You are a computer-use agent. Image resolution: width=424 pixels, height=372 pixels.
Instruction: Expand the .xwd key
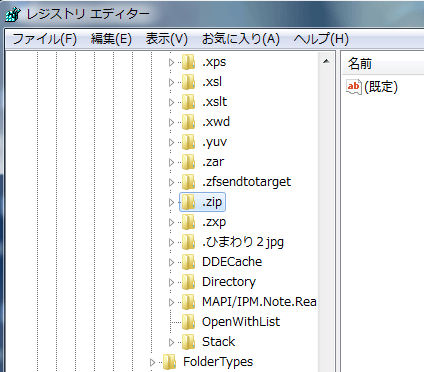tap(171, 122)
